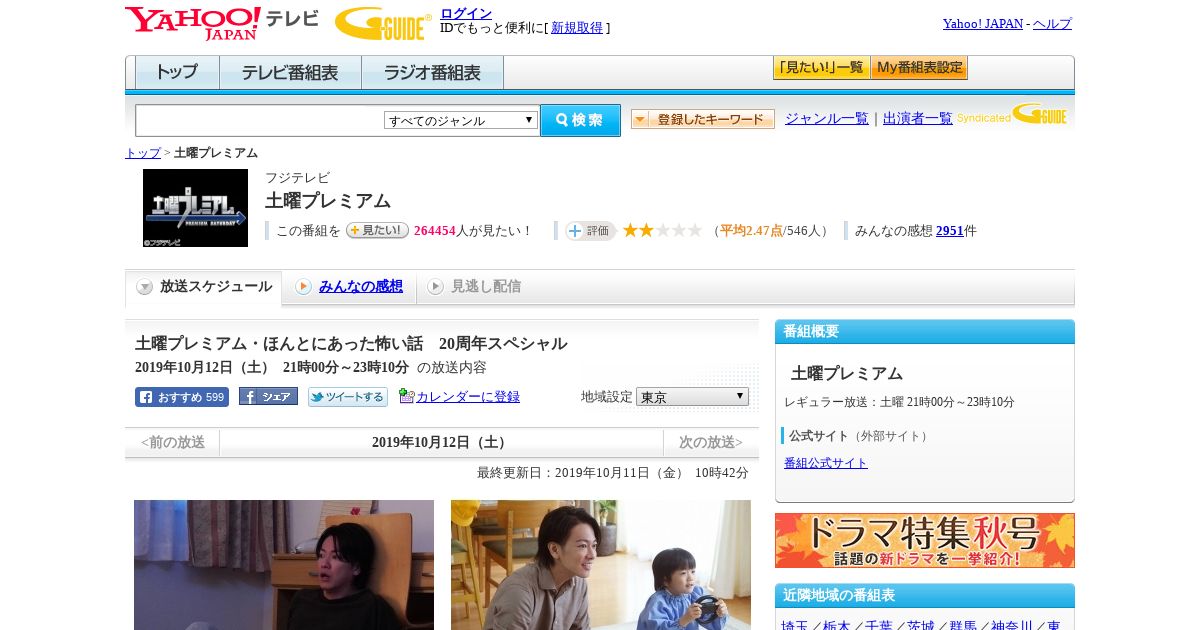Viewport: 1200px width, 630px height.
Task: Expand the 登録したキーワード dropdown
Action: [x=703, y=119]
